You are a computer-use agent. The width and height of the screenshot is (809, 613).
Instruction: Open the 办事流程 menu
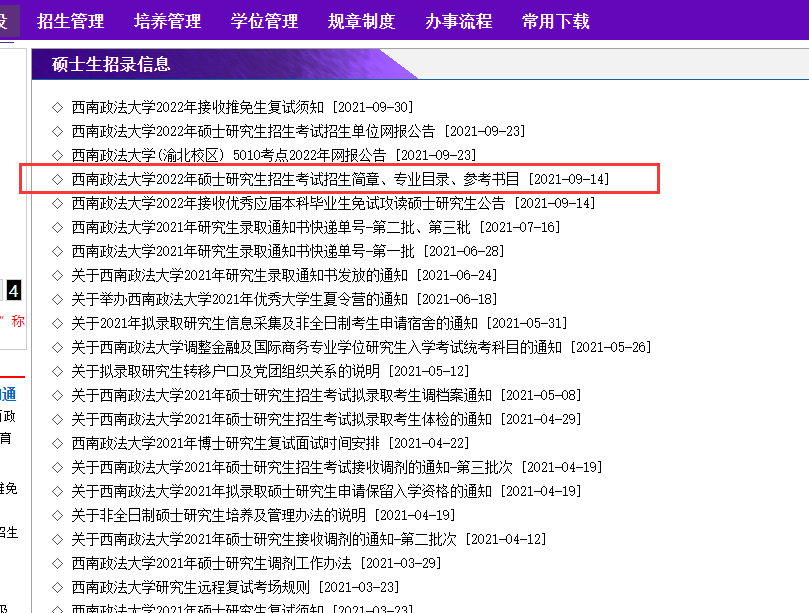459,21
